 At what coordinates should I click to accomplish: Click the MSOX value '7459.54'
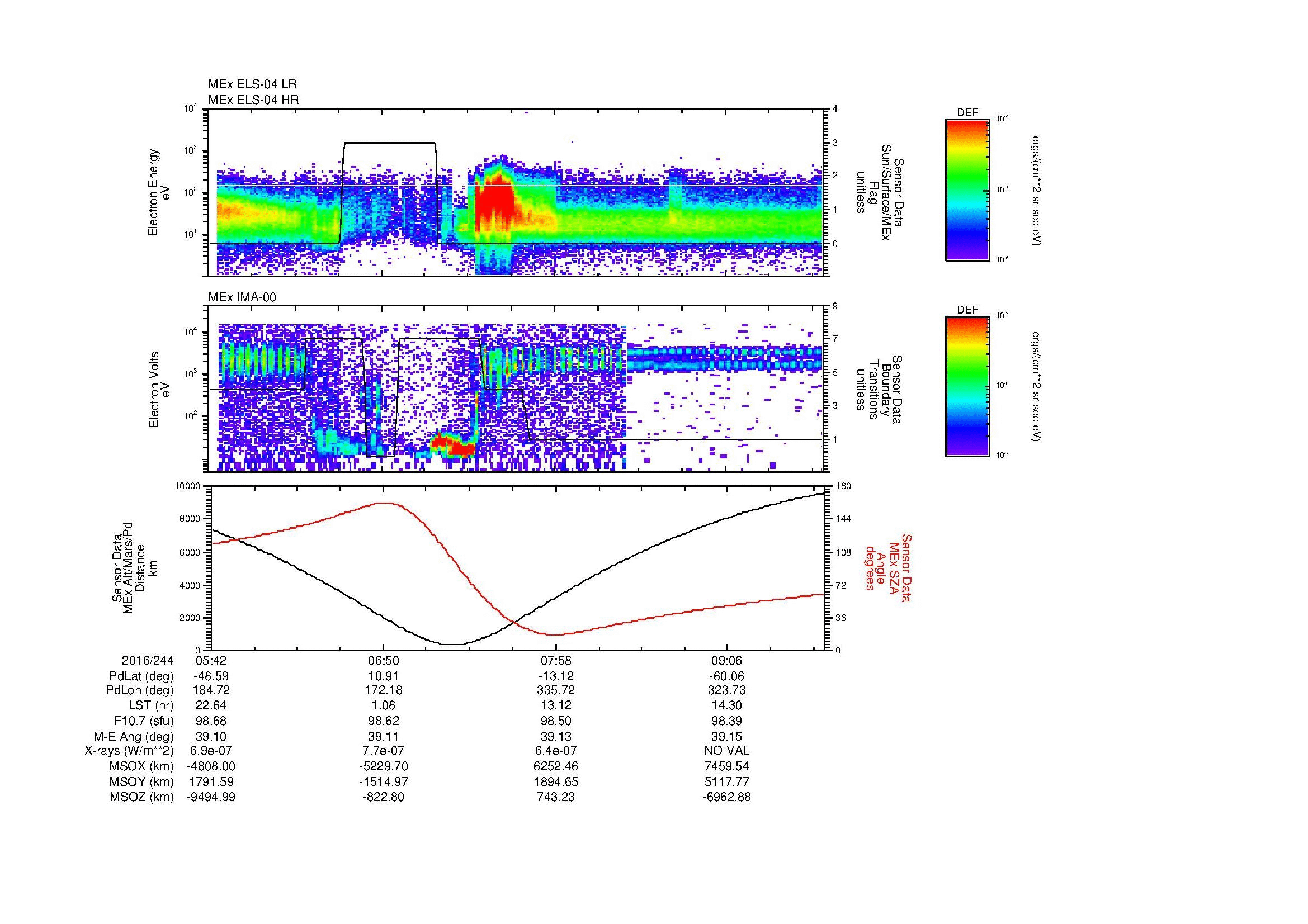coord(727,766)
